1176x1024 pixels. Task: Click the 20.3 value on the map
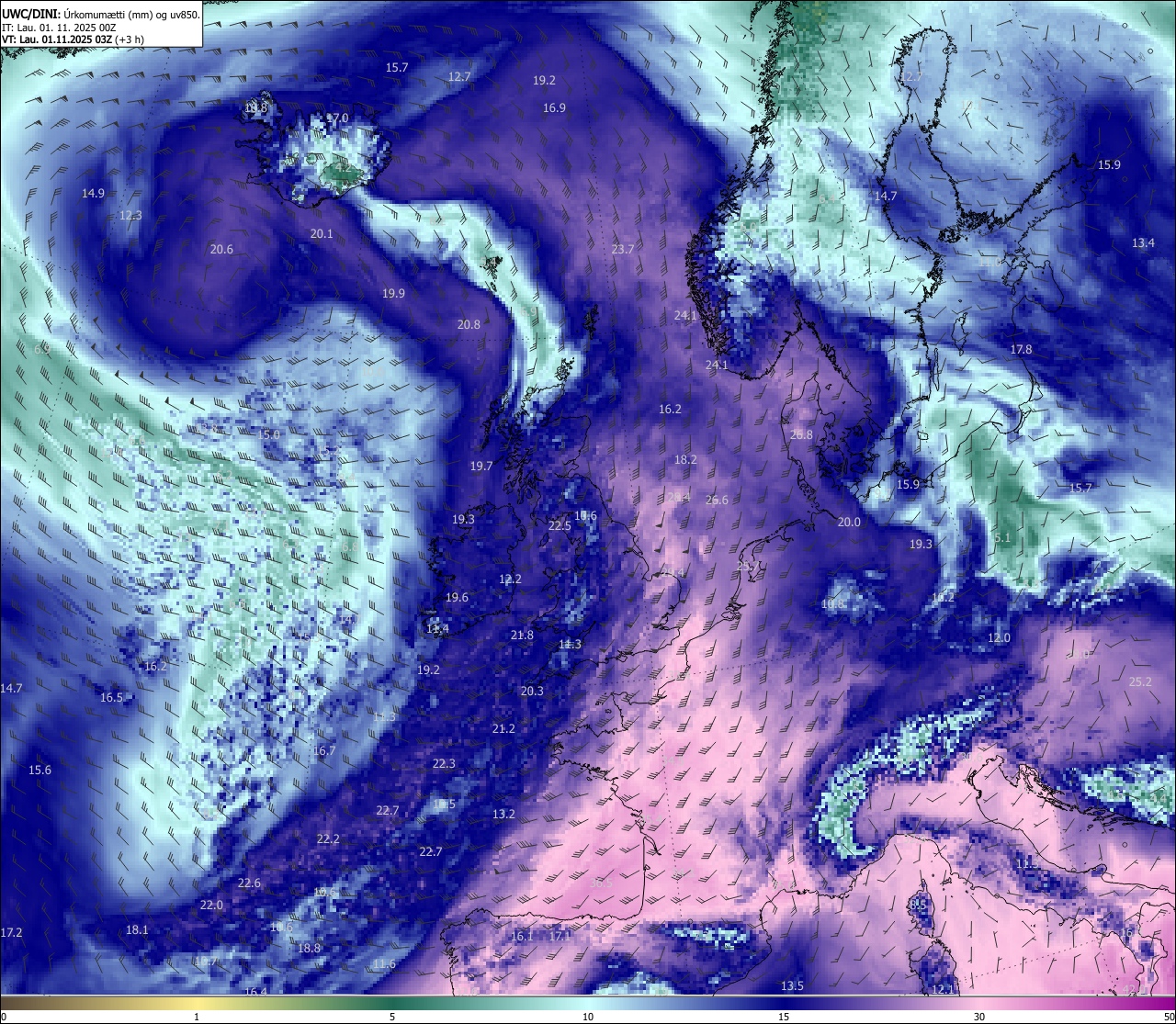(532, 691)
